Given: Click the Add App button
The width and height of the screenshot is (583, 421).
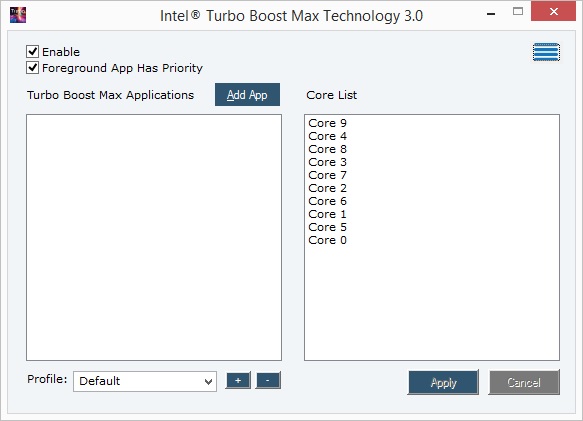Looking at the screenshot, I should [x=247, y=94].
